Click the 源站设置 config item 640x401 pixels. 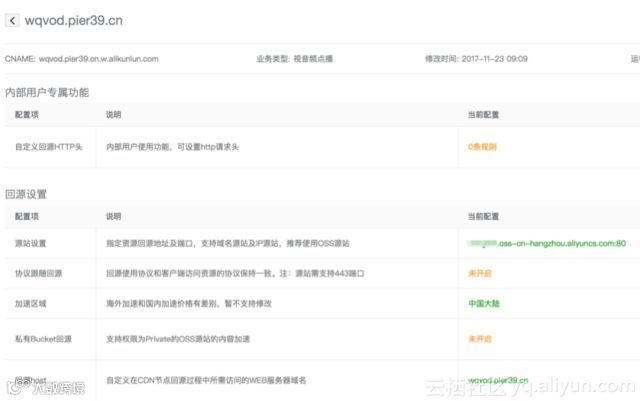click(x=31, y=243)
